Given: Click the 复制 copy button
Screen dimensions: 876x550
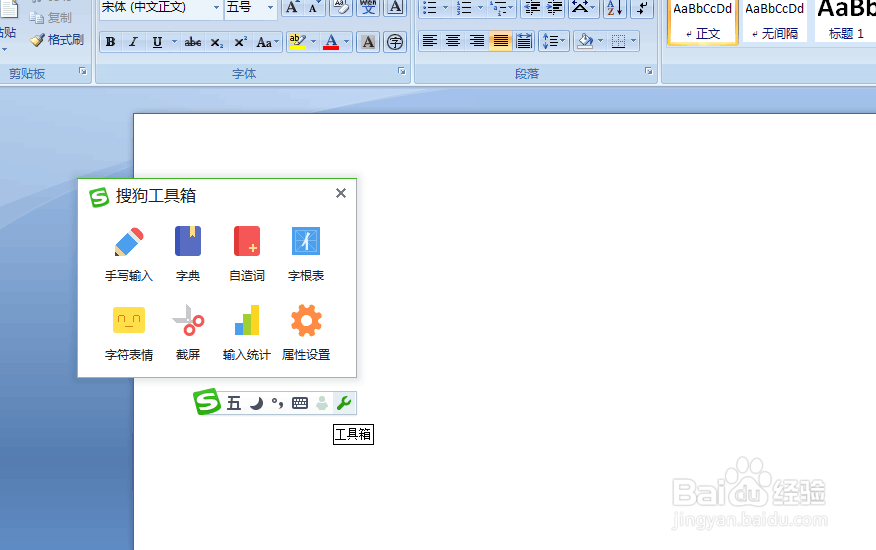Looking at the screenshot, I should tap(51, 18).
